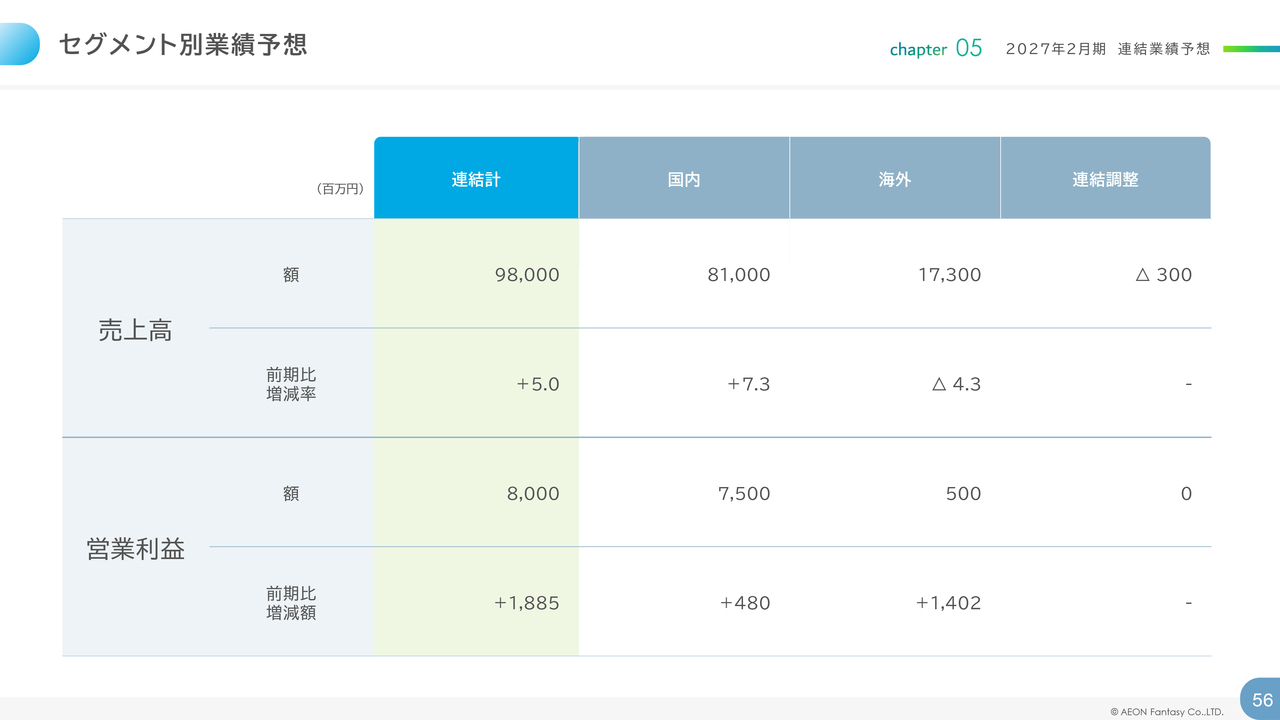
Task: Click the blue rounded shape beside the slide title
Action: (x=19, y=44)
